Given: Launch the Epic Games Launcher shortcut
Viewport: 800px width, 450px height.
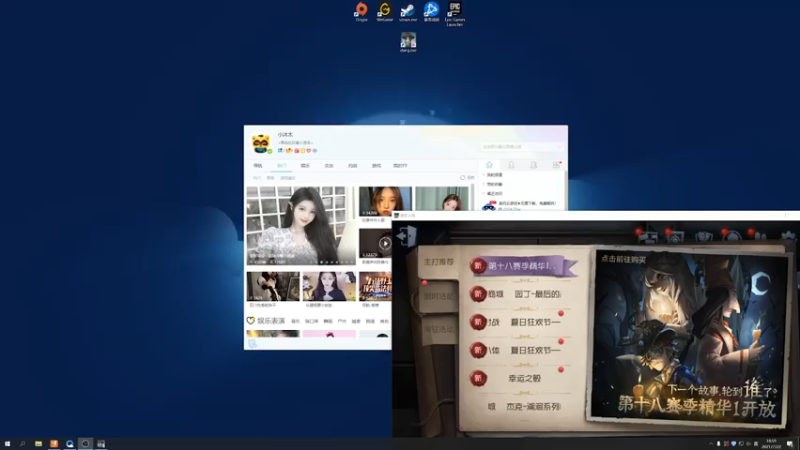Looking at the screenshot, I should tap(455, 13).
